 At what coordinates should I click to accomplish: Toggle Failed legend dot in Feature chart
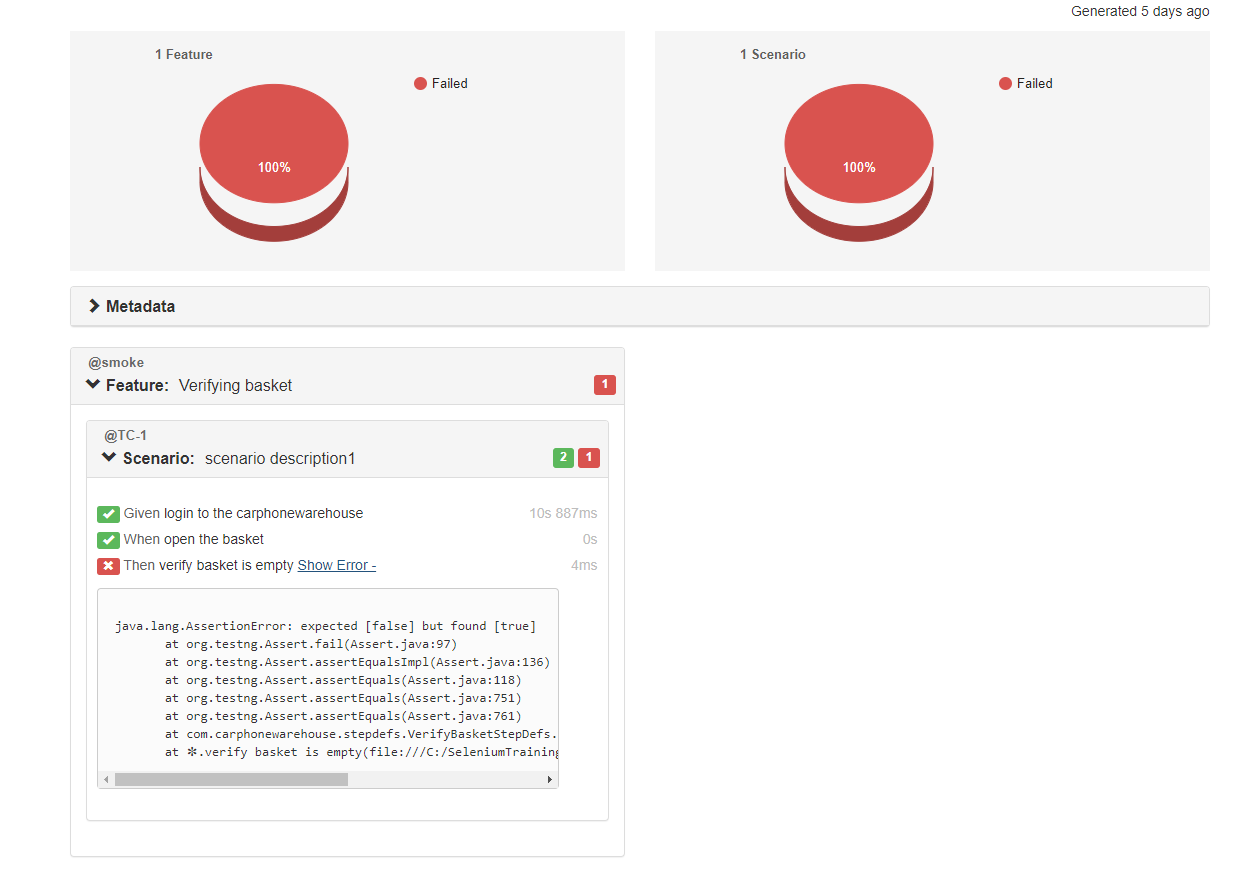click(x=421, y=84)
